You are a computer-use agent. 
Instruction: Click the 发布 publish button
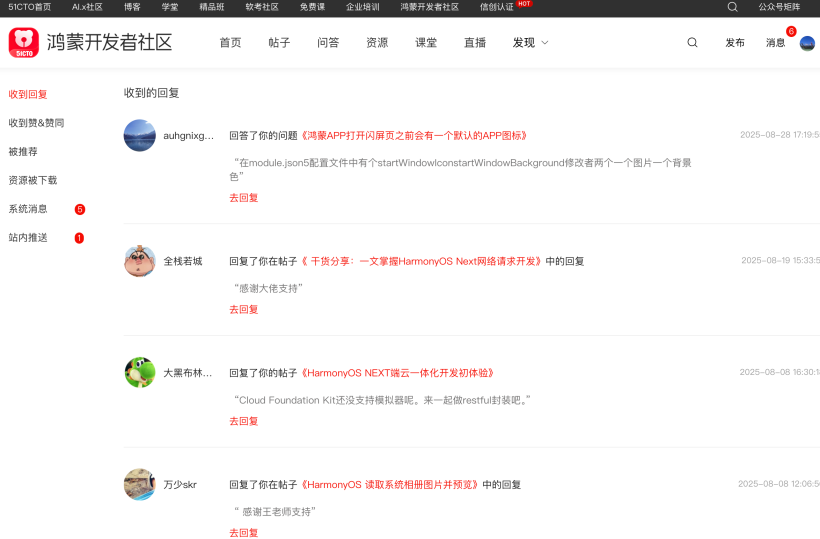tap(735, 43)
